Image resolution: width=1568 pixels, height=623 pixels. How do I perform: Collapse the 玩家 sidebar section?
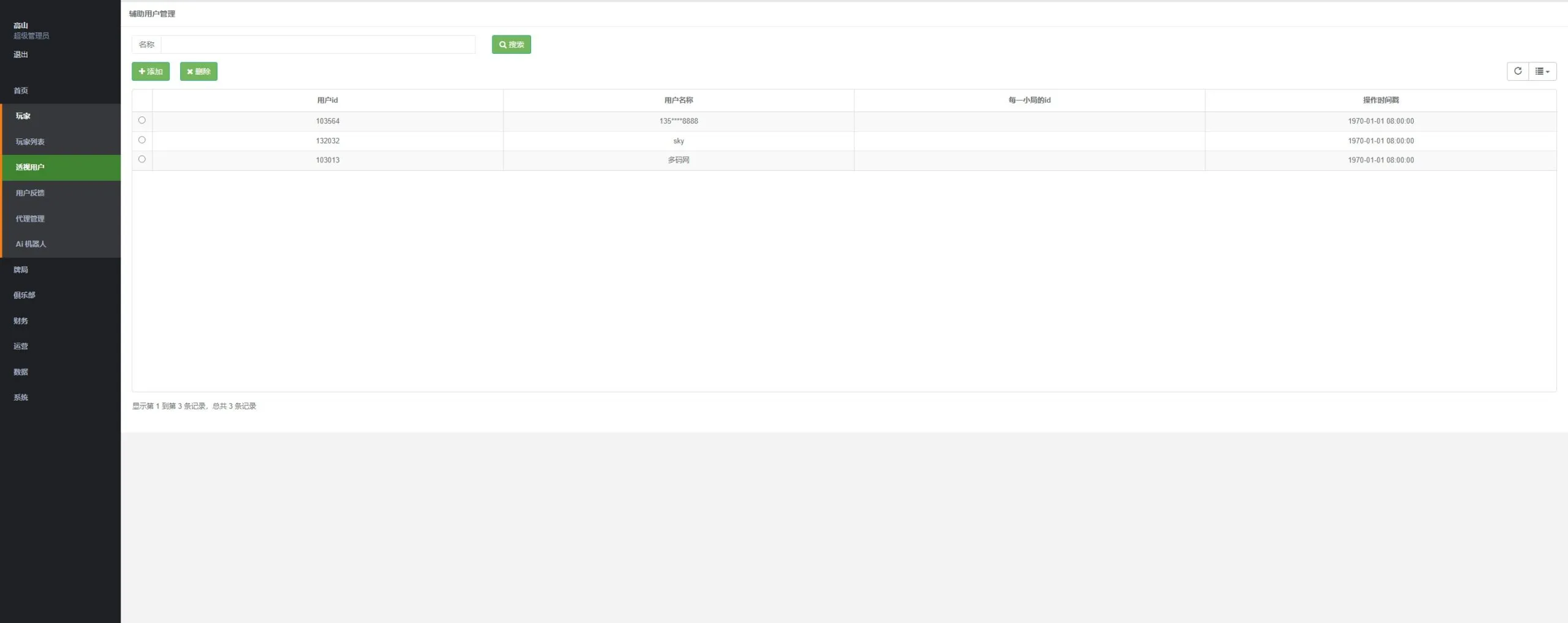click(61, 116)
